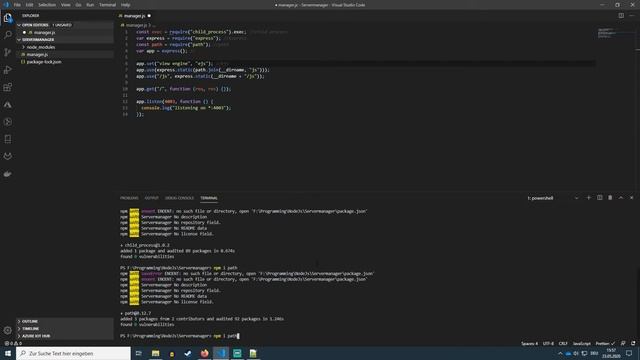Split the terminal panel
This screenshot has width=640, height=360.
pos(600,198)
